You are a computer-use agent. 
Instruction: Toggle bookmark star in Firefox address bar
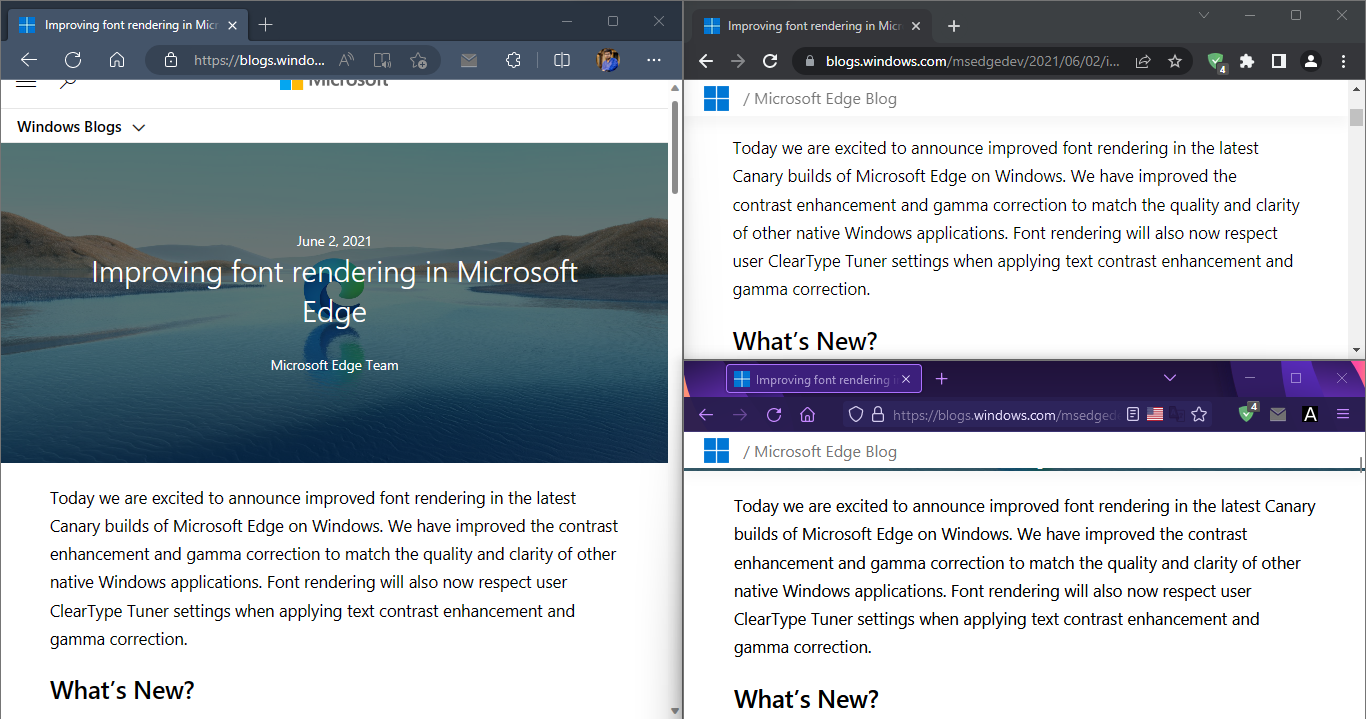(1199, 414)
